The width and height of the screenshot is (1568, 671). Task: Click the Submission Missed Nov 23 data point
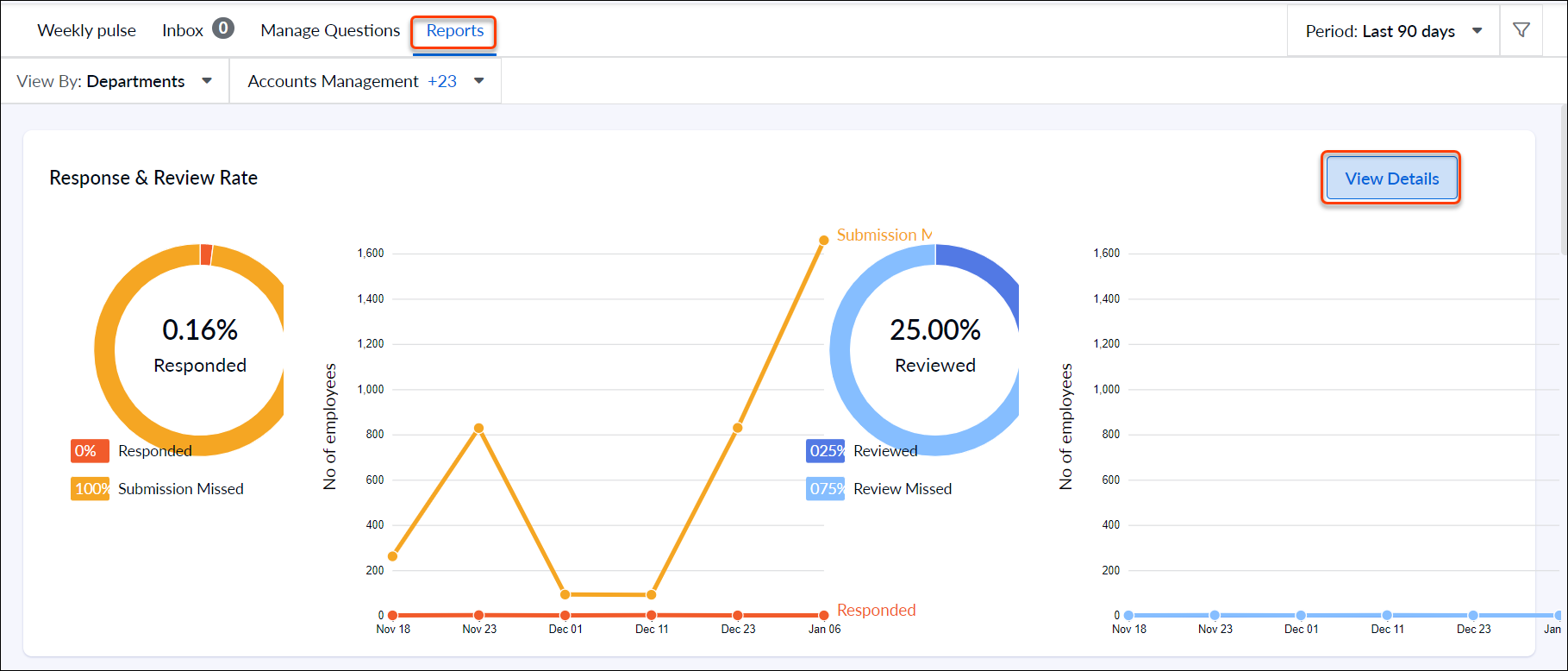478,429
